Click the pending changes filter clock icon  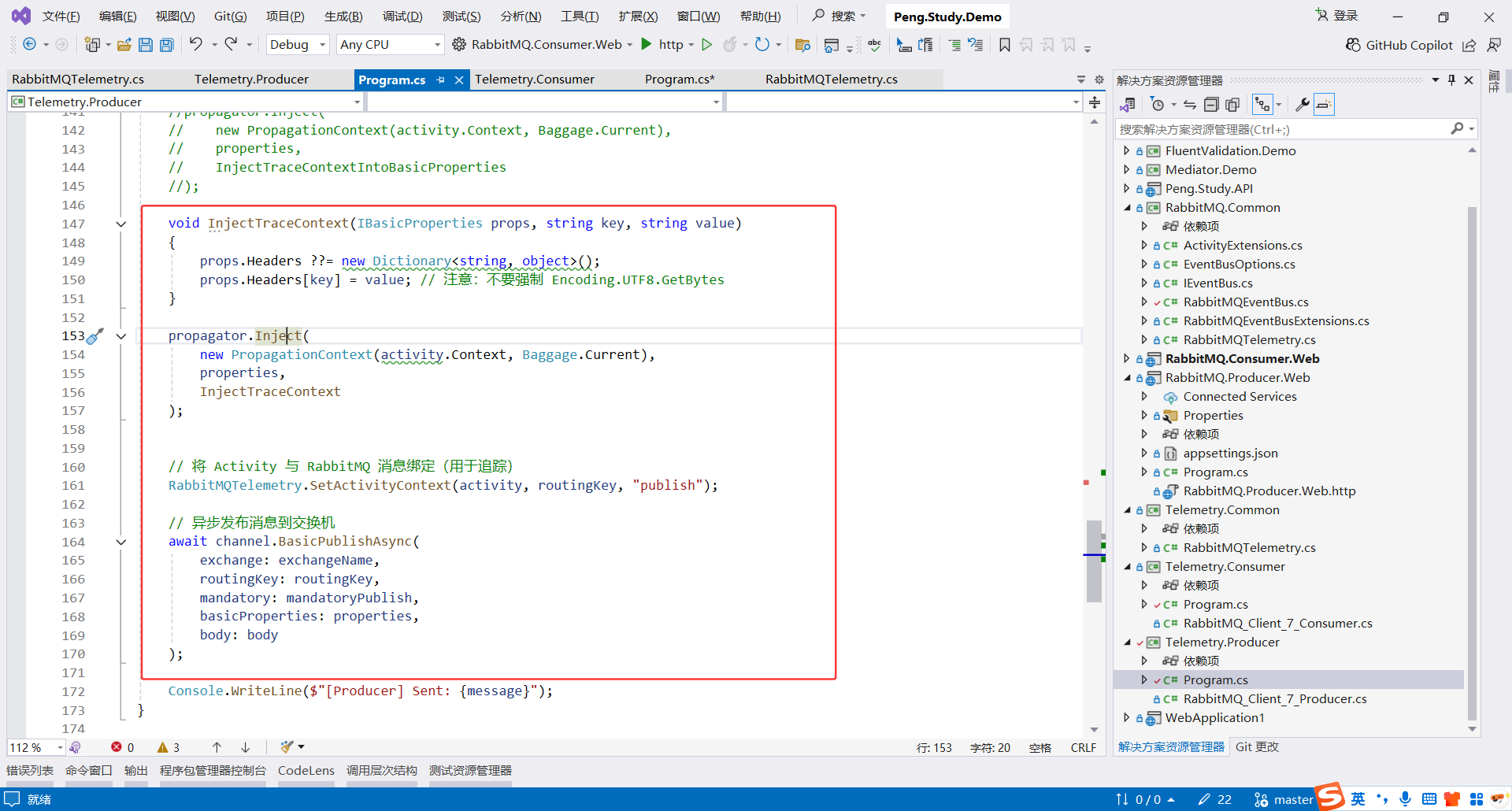1157,105
